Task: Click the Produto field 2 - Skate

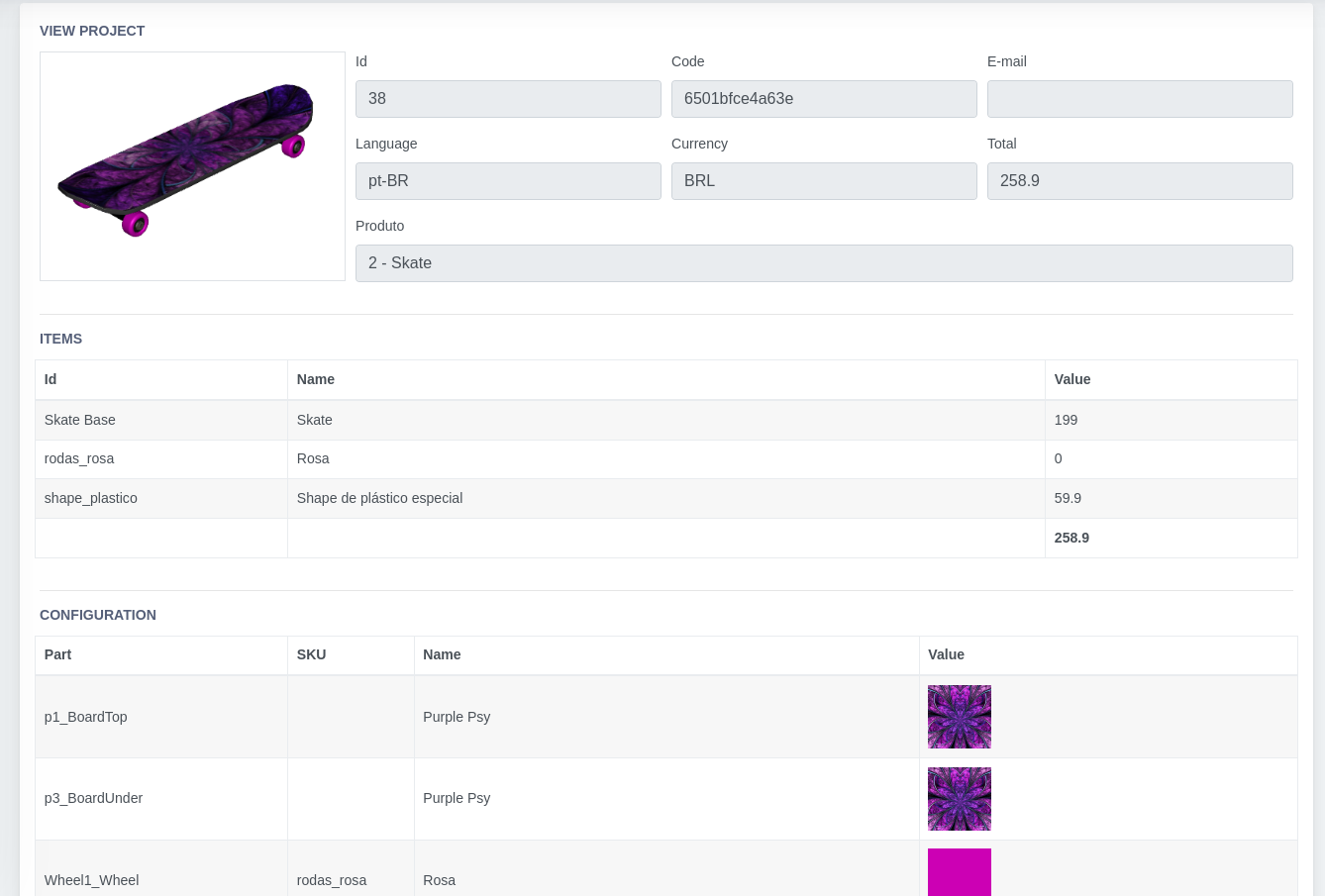Action: [x=824, y=263]
